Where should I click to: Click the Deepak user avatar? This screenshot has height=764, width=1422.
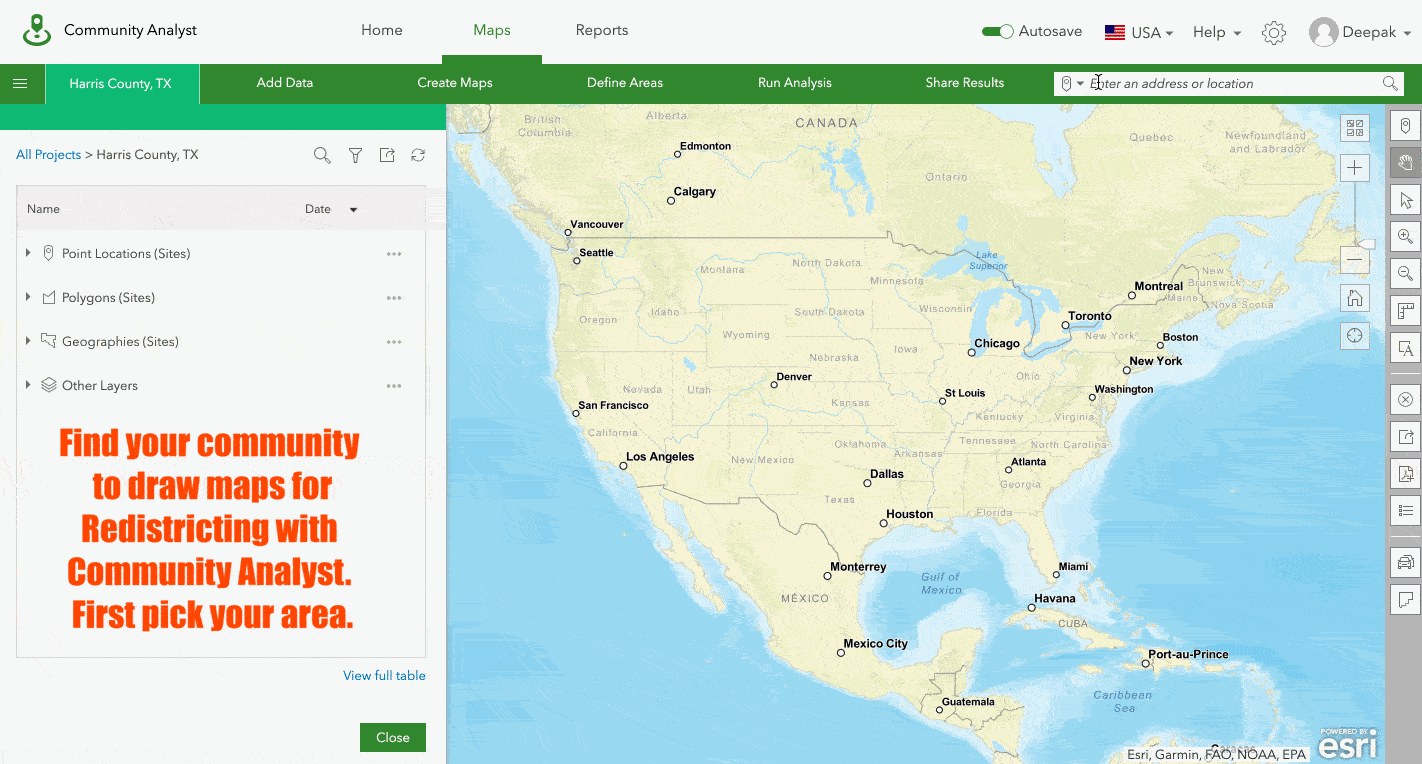(1323, 32)
